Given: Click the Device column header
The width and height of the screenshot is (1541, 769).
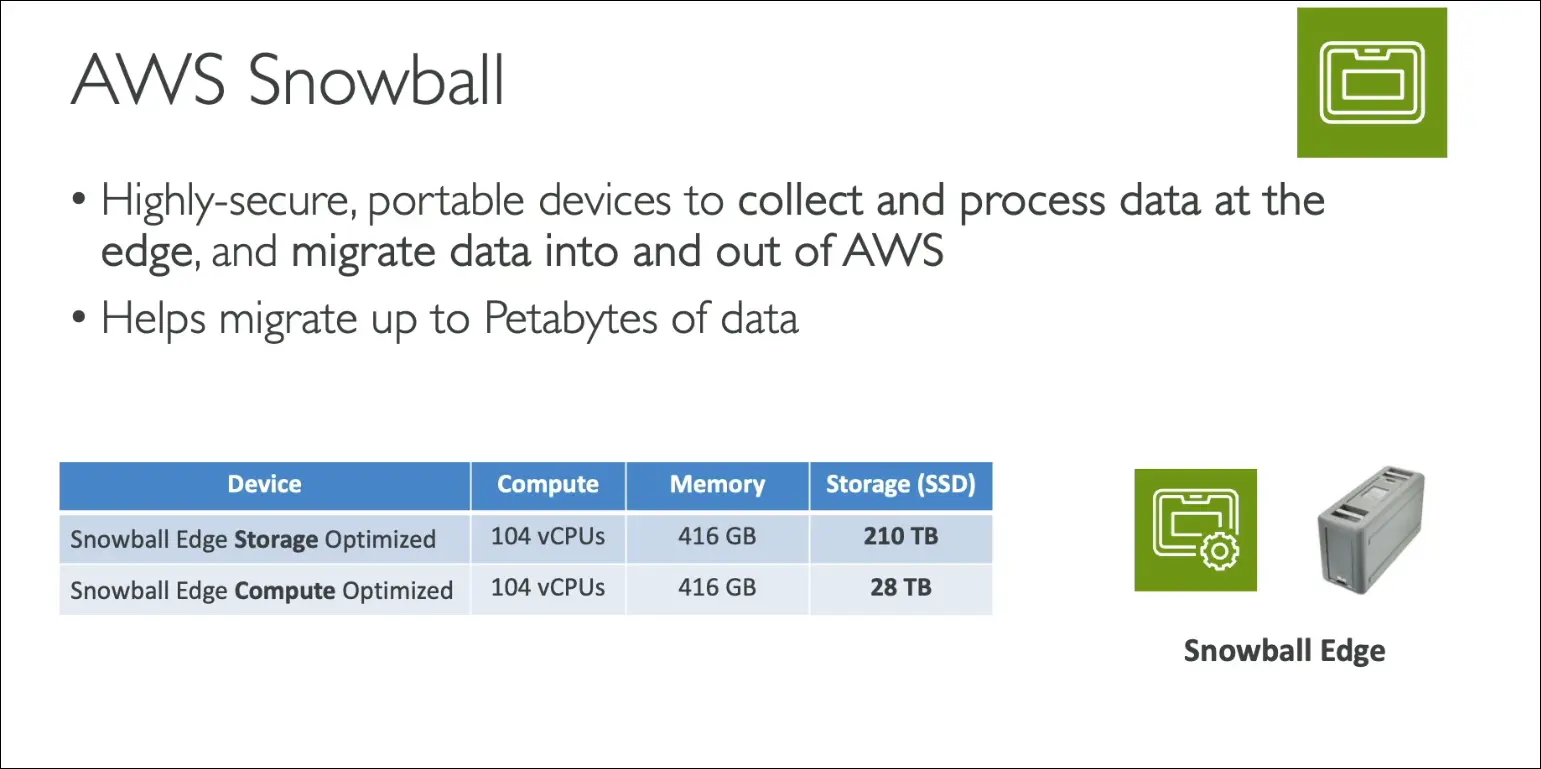Looking at the screenshot, I should point(264,485).
